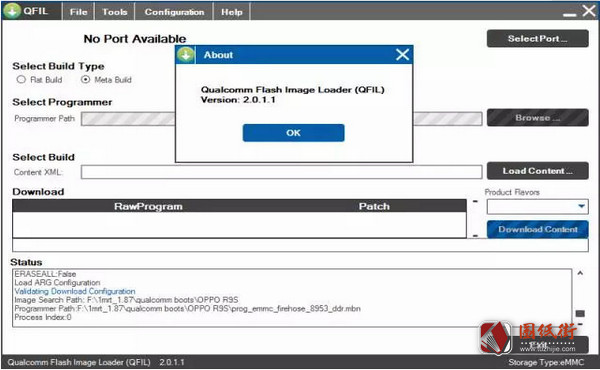Select the Meta Build radio option
Viewport: 600px width, 370px height.
coord(86,80)
